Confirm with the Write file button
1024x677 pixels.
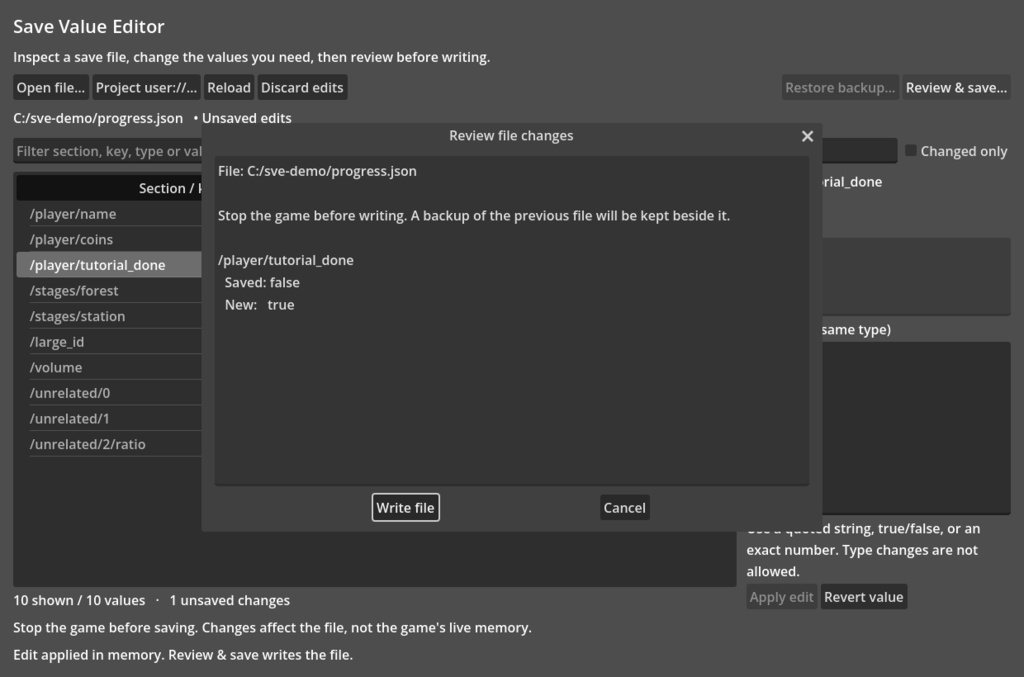(406, 508)
